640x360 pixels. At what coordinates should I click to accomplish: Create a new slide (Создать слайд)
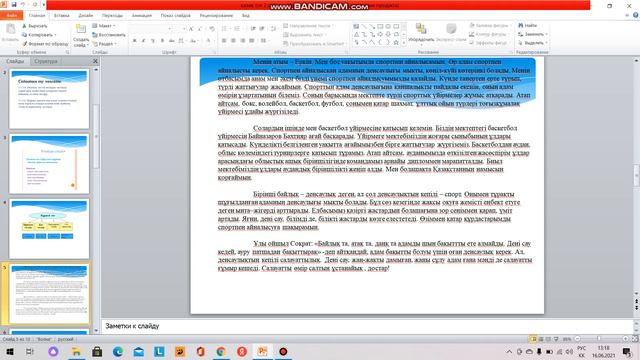tap(81, 36)
